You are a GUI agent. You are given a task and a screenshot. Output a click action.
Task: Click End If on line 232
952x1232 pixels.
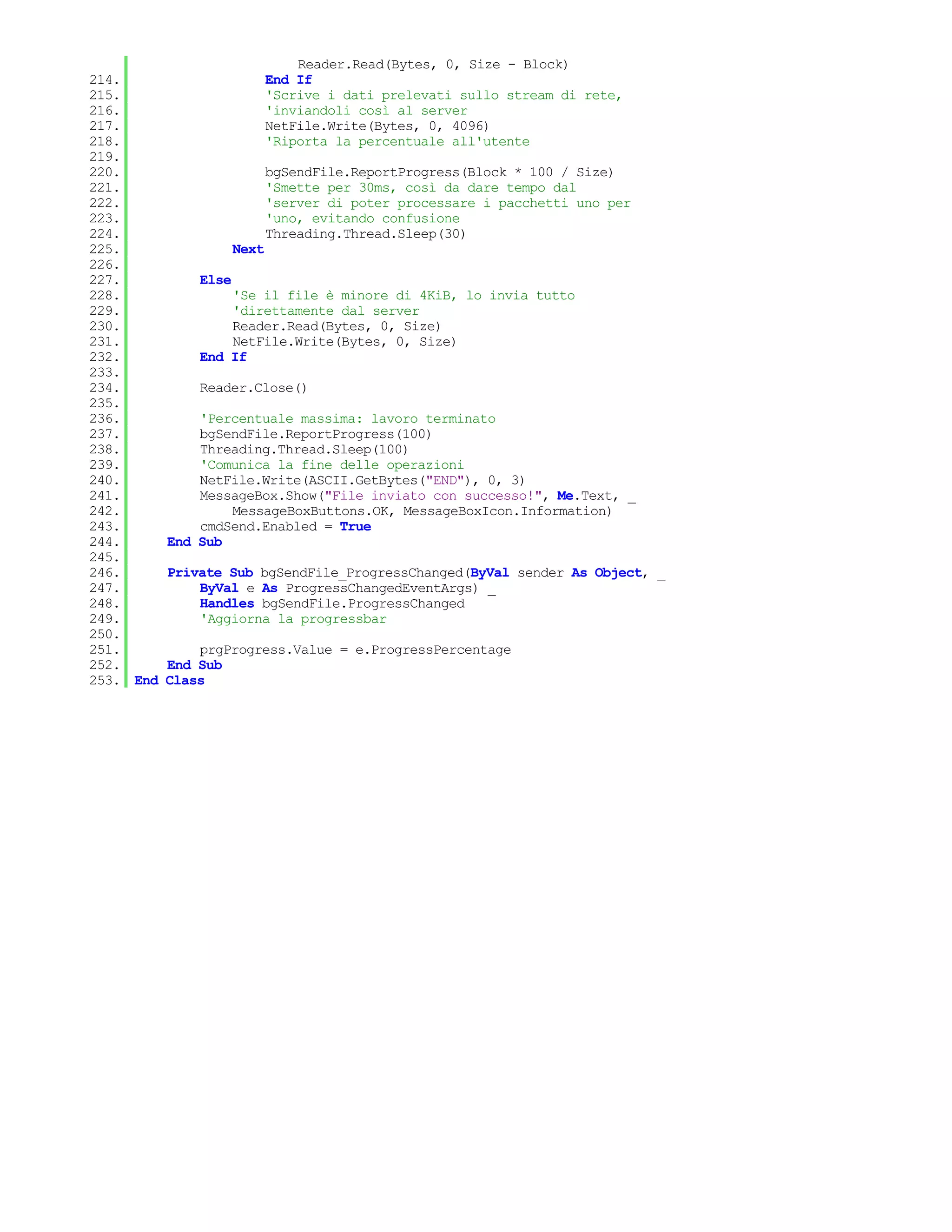click(223, 357)
